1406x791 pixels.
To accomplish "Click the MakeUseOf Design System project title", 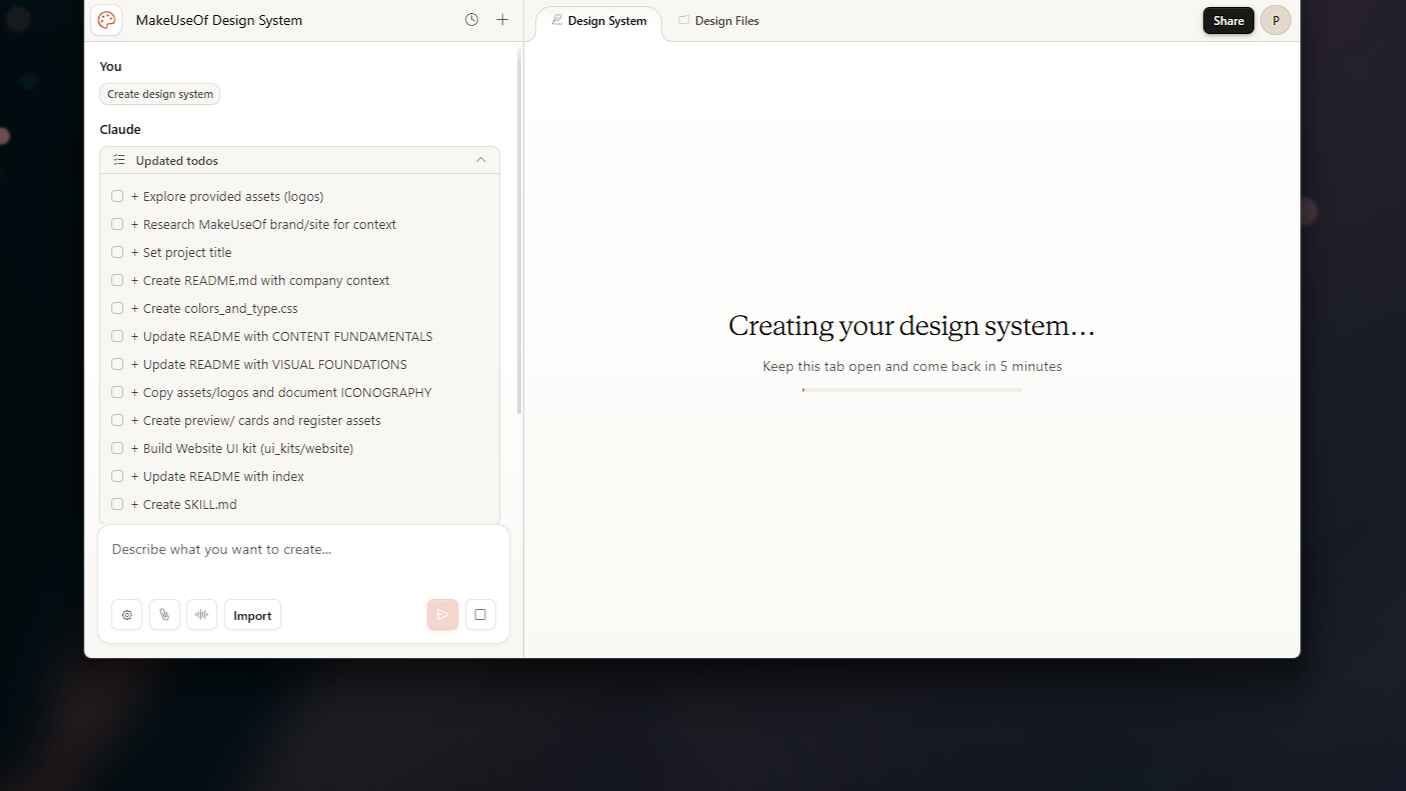I will (x=219, y=20).
